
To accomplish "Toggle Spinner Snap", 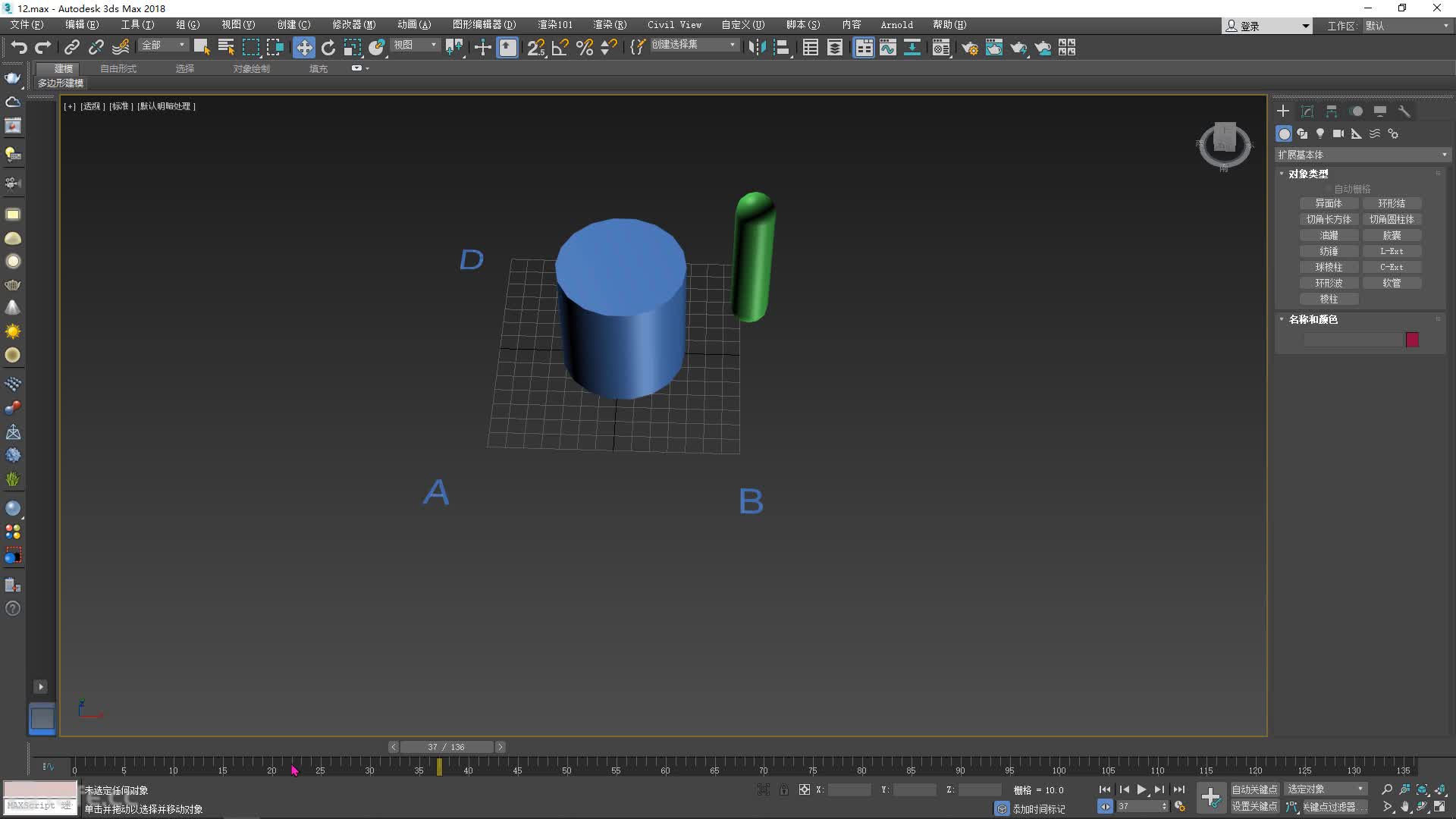I will click(609, 48).
